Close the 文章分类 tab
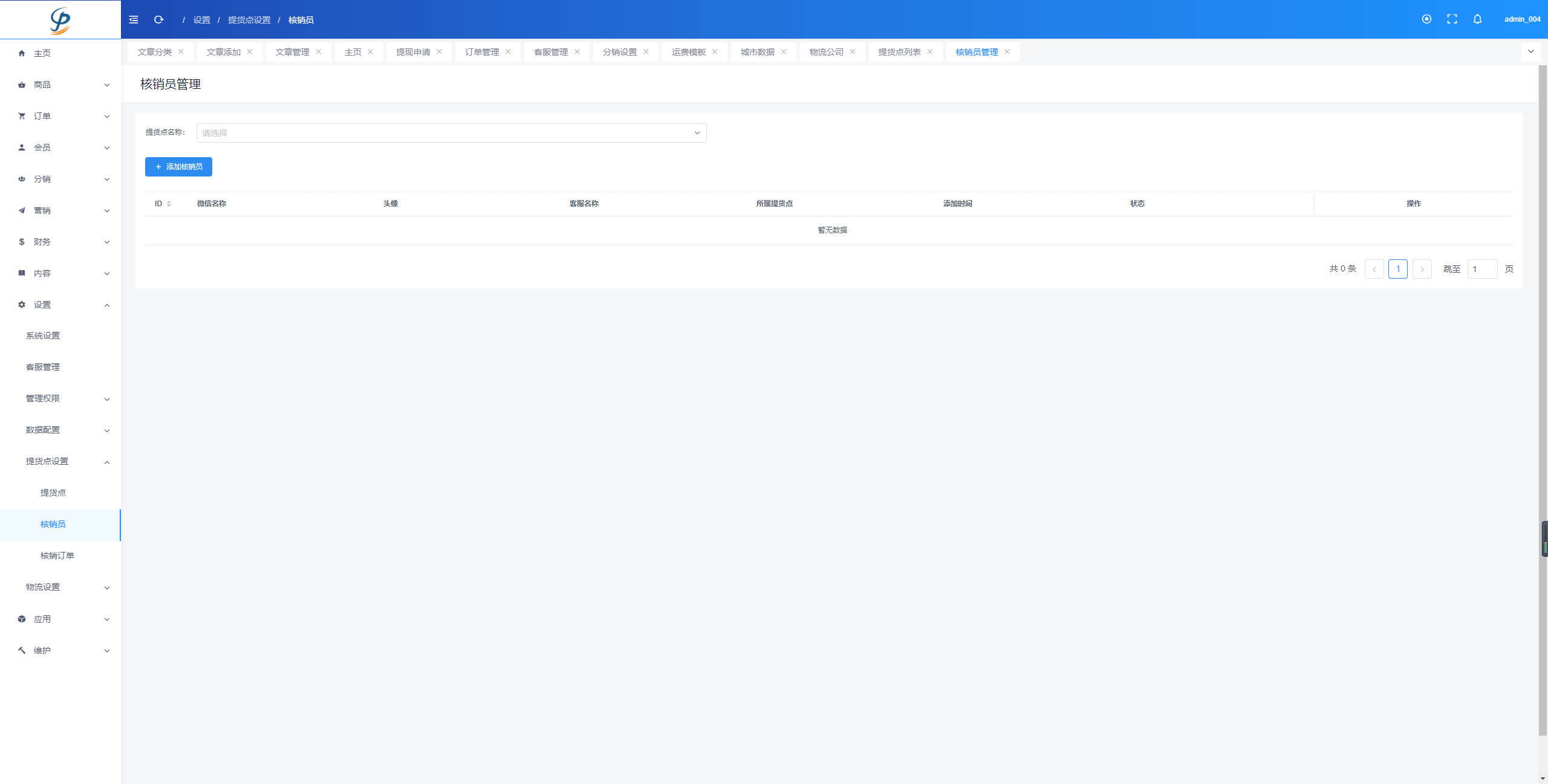Screen dimensions: 1548x784 click(181, 52)
